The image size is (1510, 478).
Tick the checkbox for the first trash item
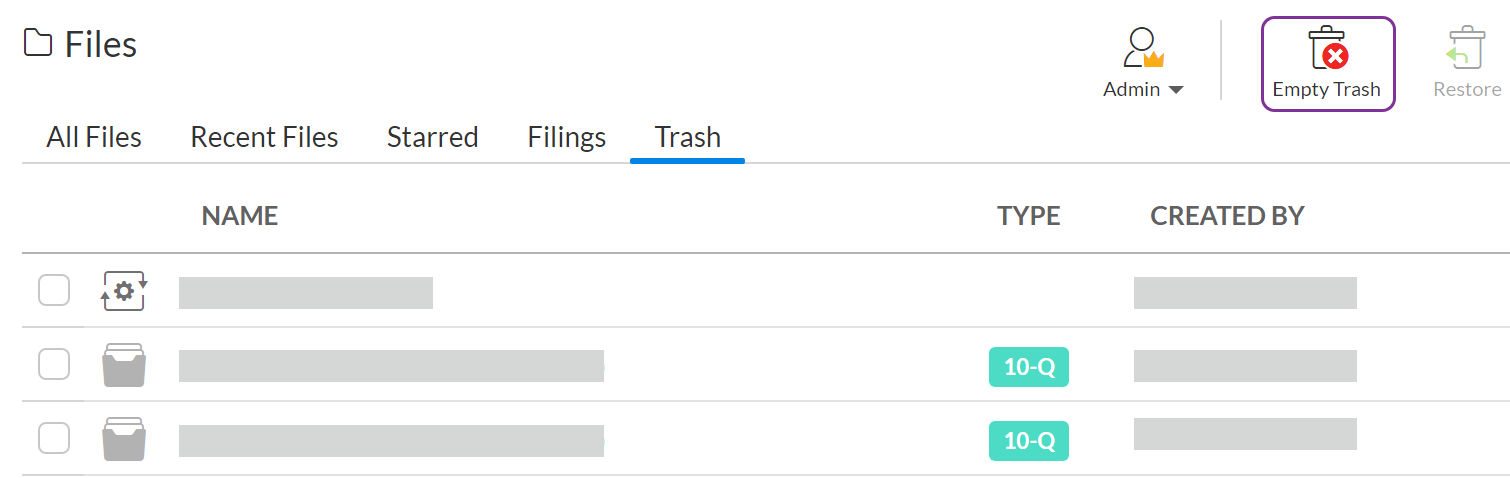click(x=54, y=290)
